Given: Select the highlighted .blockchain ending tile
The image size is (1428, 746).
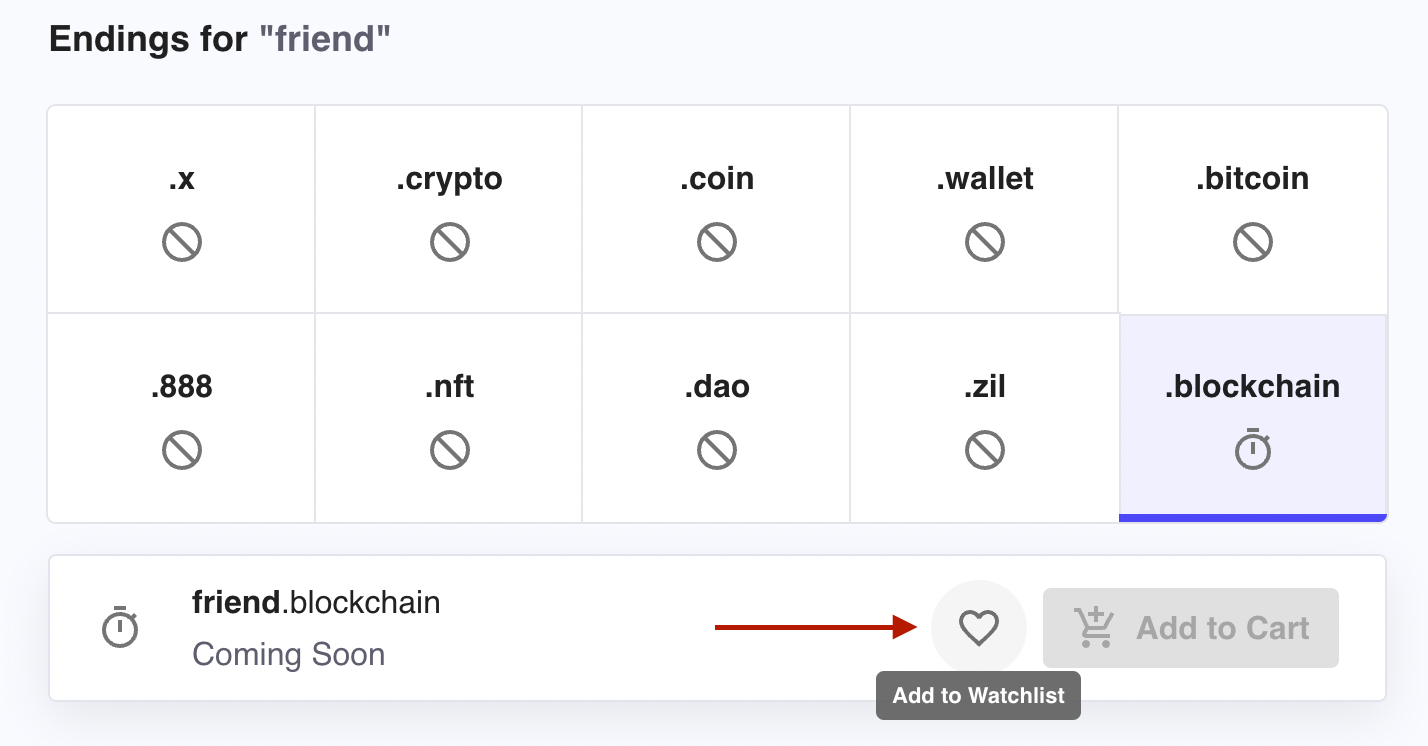Looking at the screenshot, I should (x=1253, y=416).
